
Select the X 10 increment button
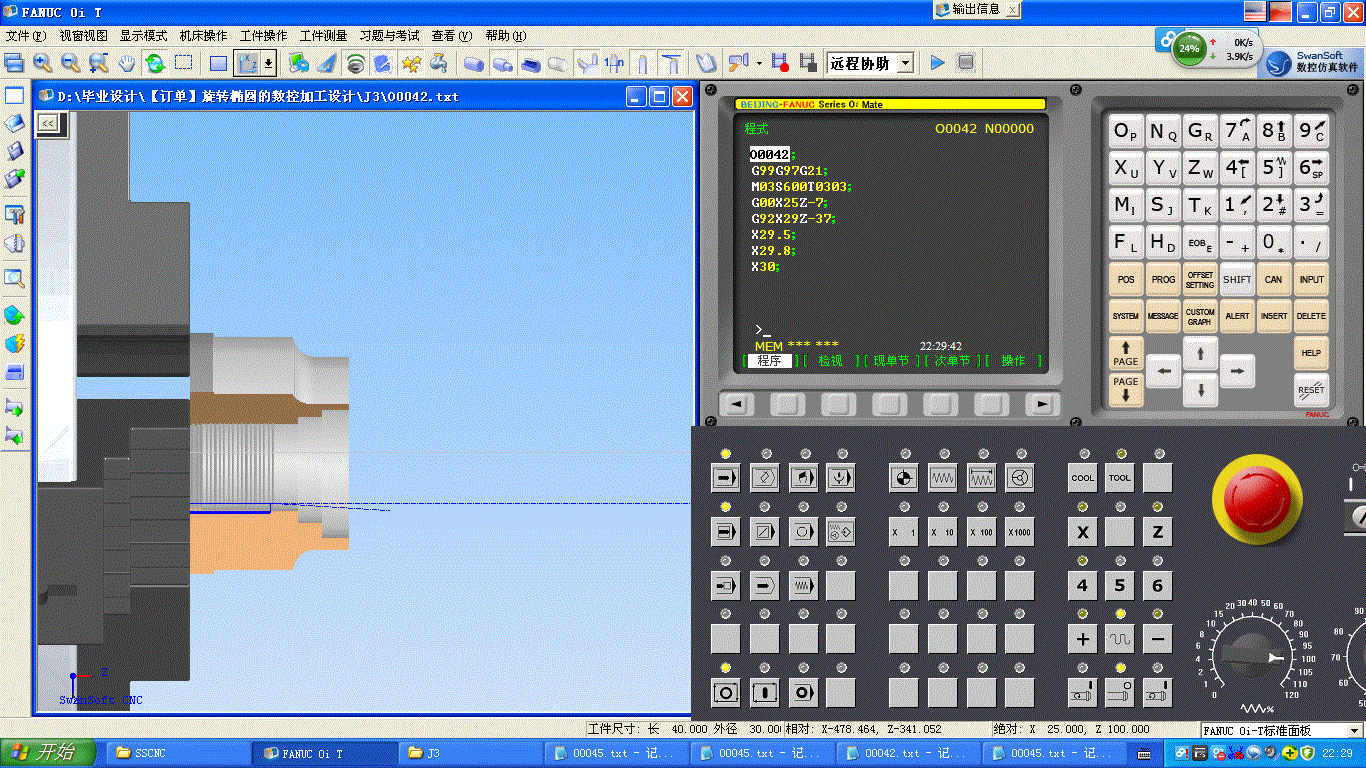pyautogui.click(x=942, y=532)
